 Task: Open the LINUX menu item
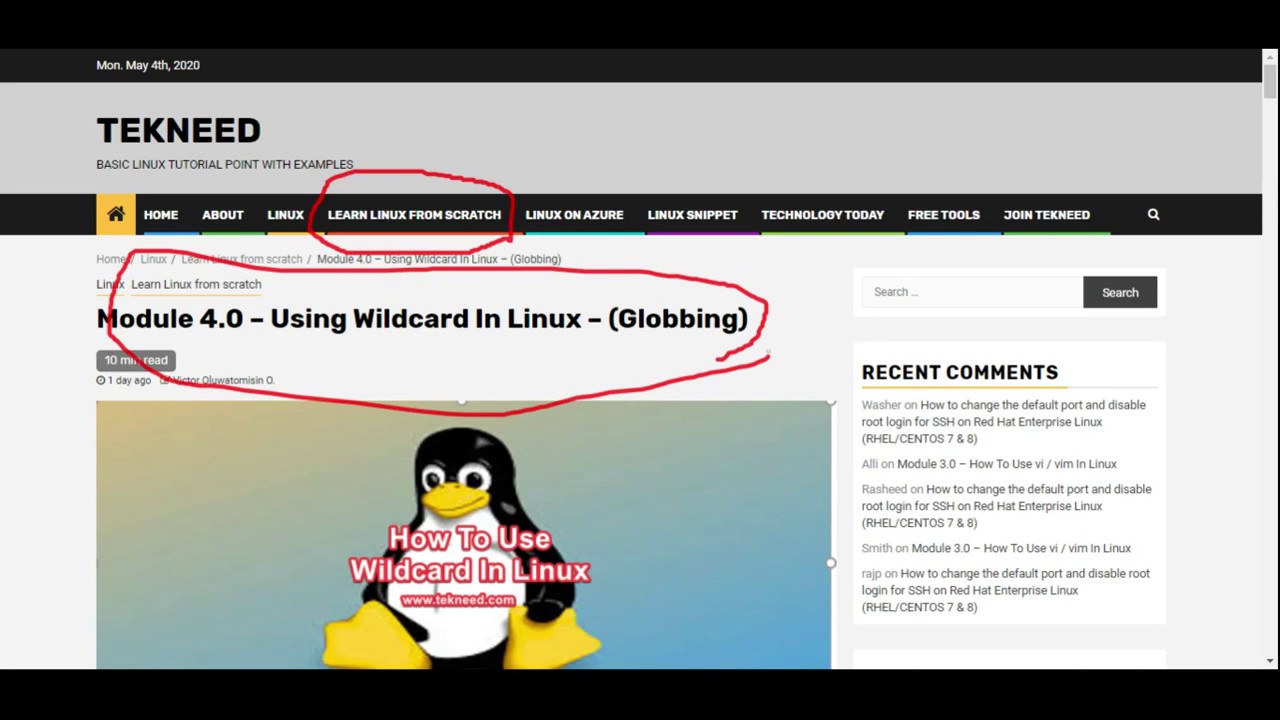pos(285,215)
